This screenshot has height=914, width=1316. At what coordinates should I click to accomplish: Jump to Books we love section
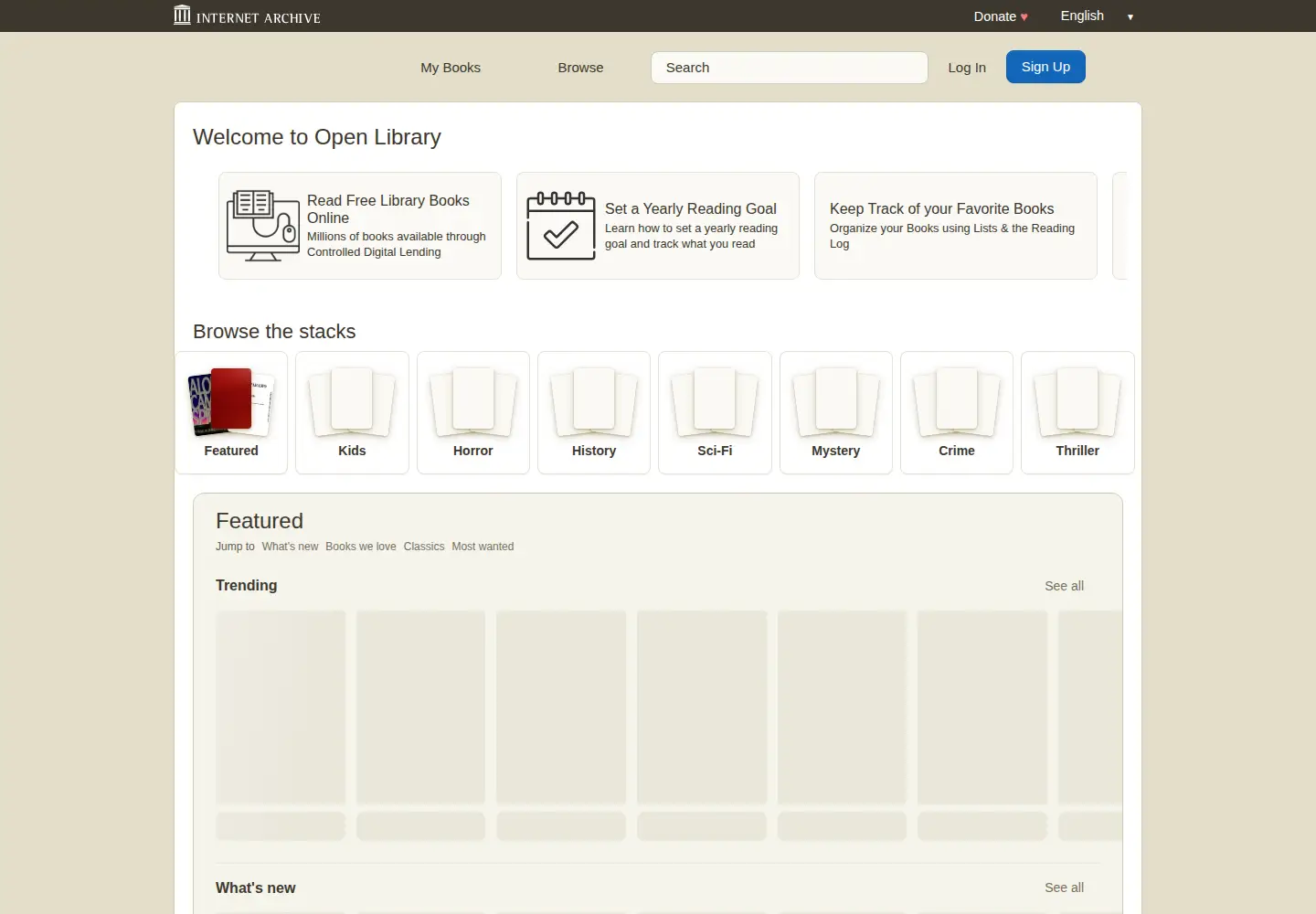[361, 547]
